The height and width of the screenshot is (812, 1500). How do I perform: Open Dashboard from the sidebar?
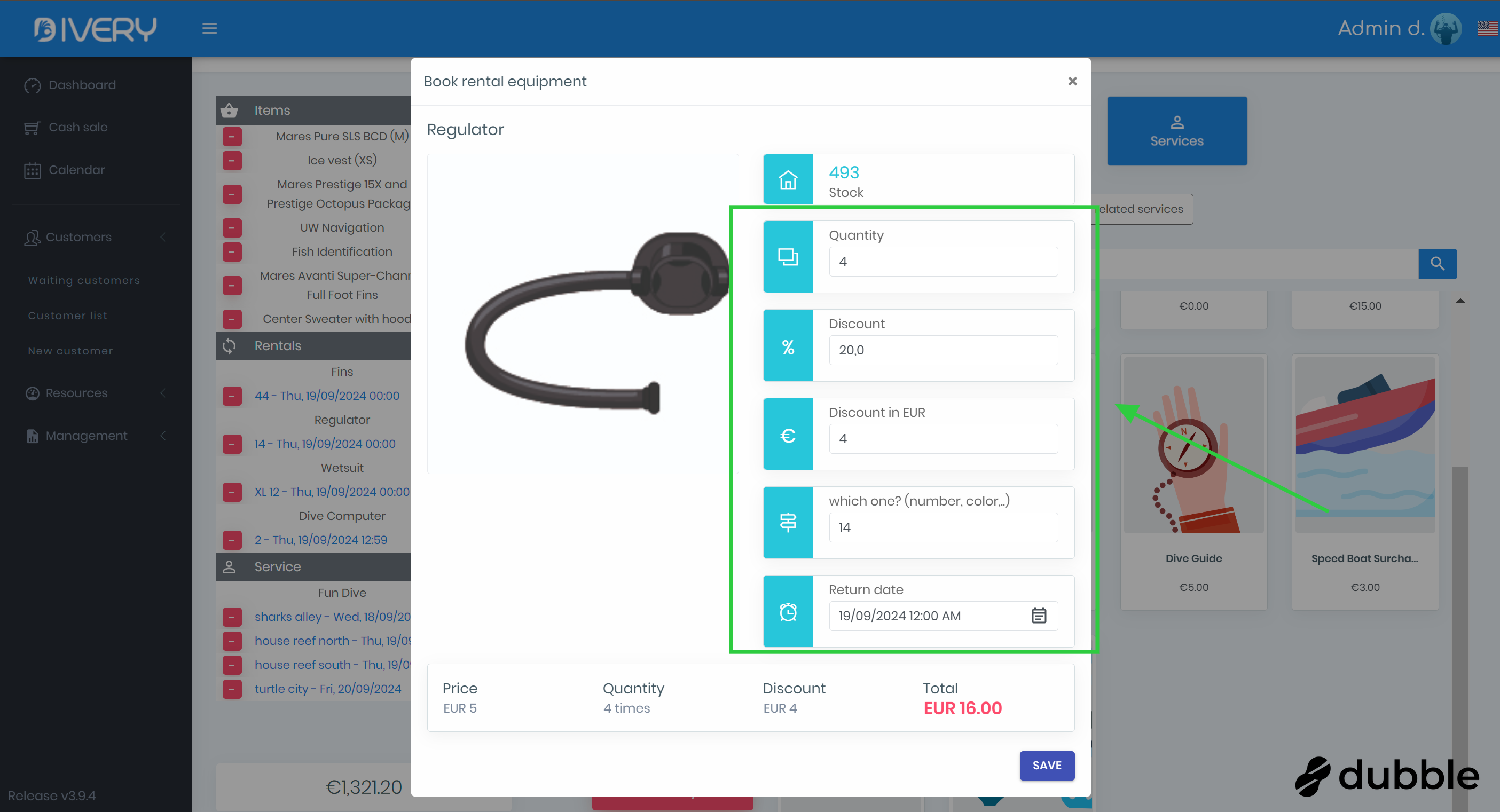(x=82, y=85)
